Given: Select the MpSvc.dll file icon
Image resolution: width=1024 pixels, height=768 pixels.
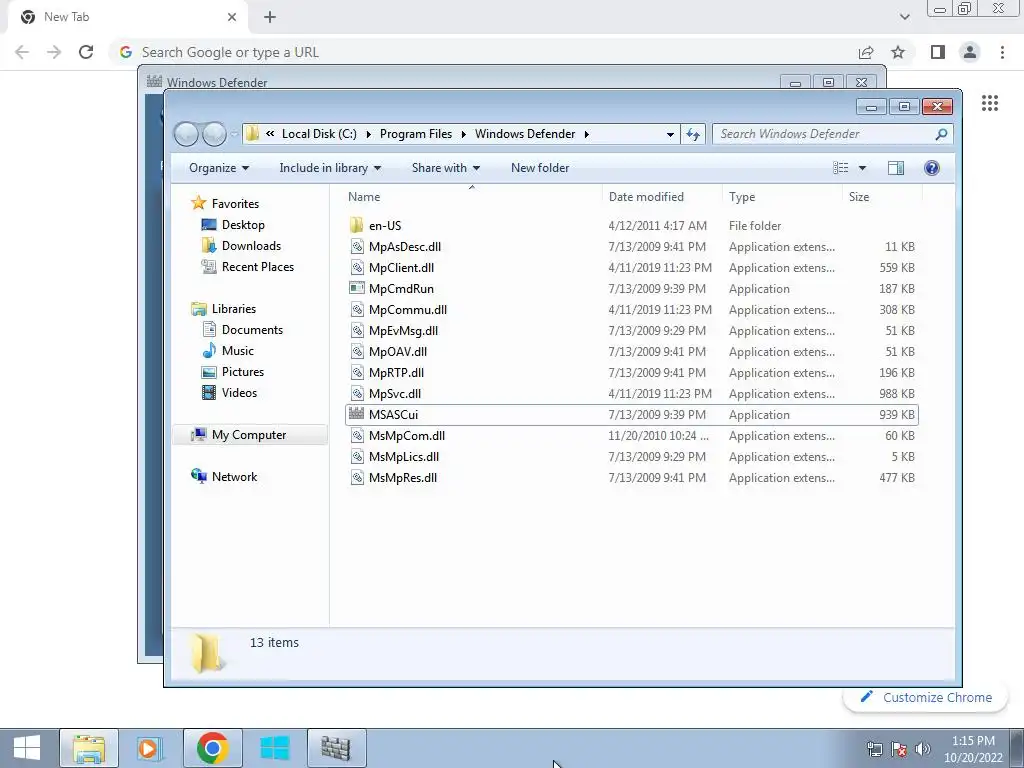Looking at the screenshot, I should (357, 394).
